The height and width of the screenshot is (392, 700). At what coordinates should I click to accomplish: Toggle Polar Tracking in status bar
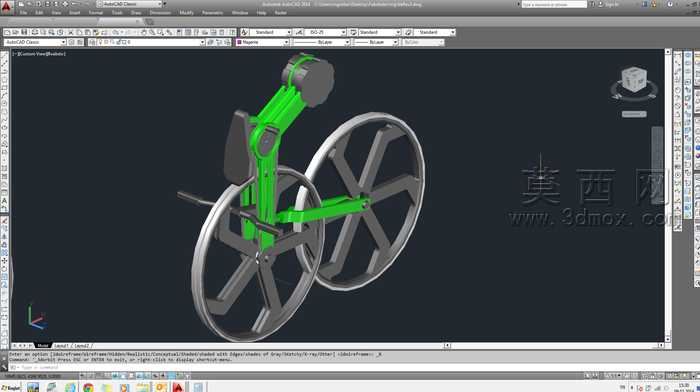pyautogui.click(x=115, y=376)
